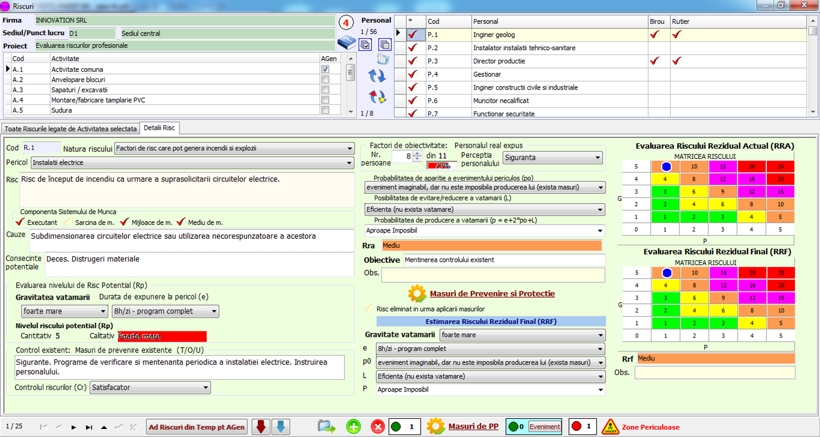Click Zone Periculoase link text
This screenshot has height=437, width=820.
[651, 427]
